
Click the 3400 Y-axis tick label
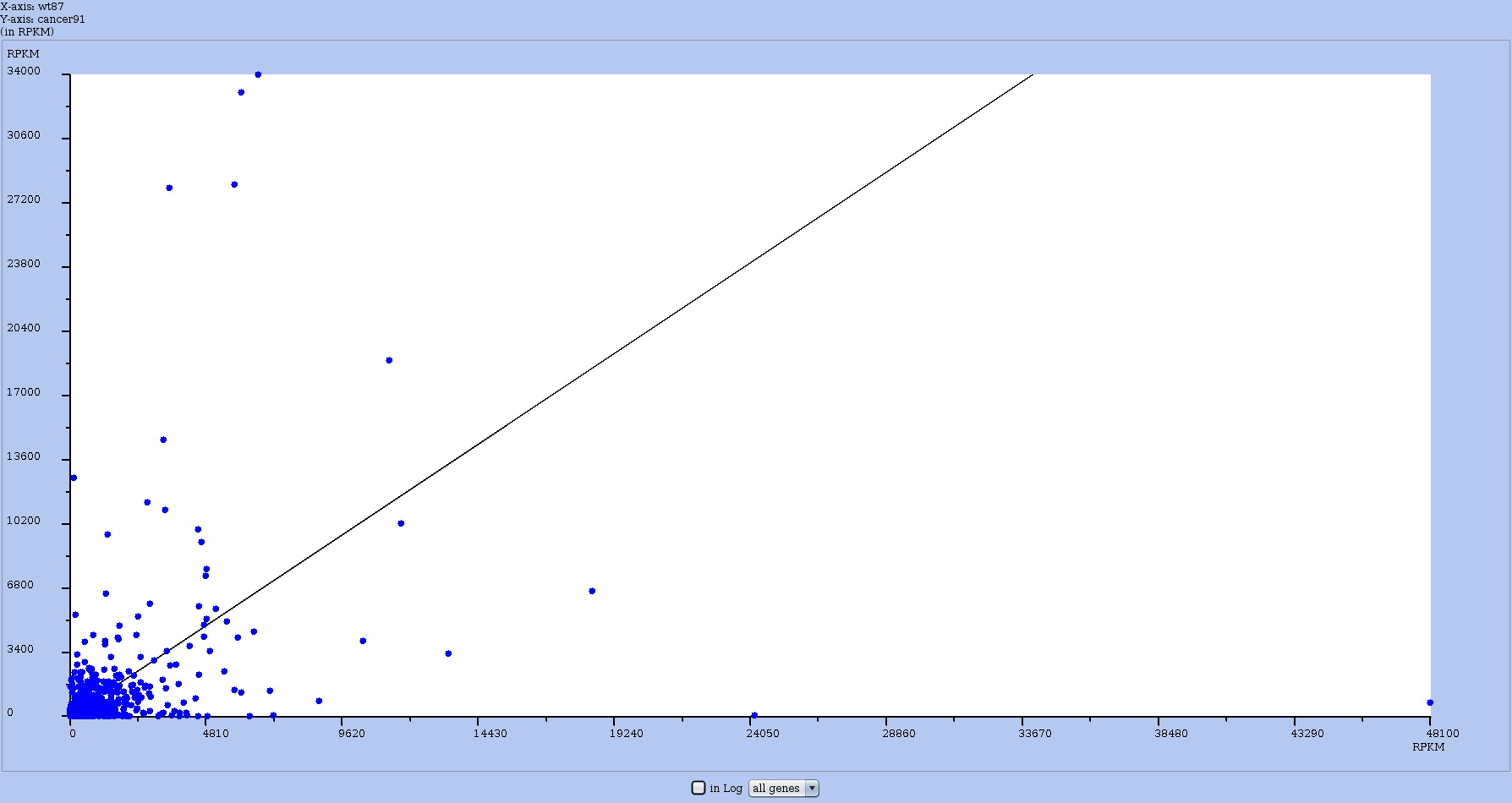(x=20, y=649)
